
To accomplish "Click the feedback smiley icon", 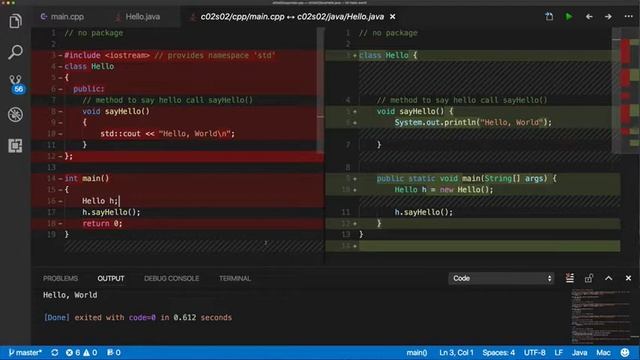I will click(625, 353).
